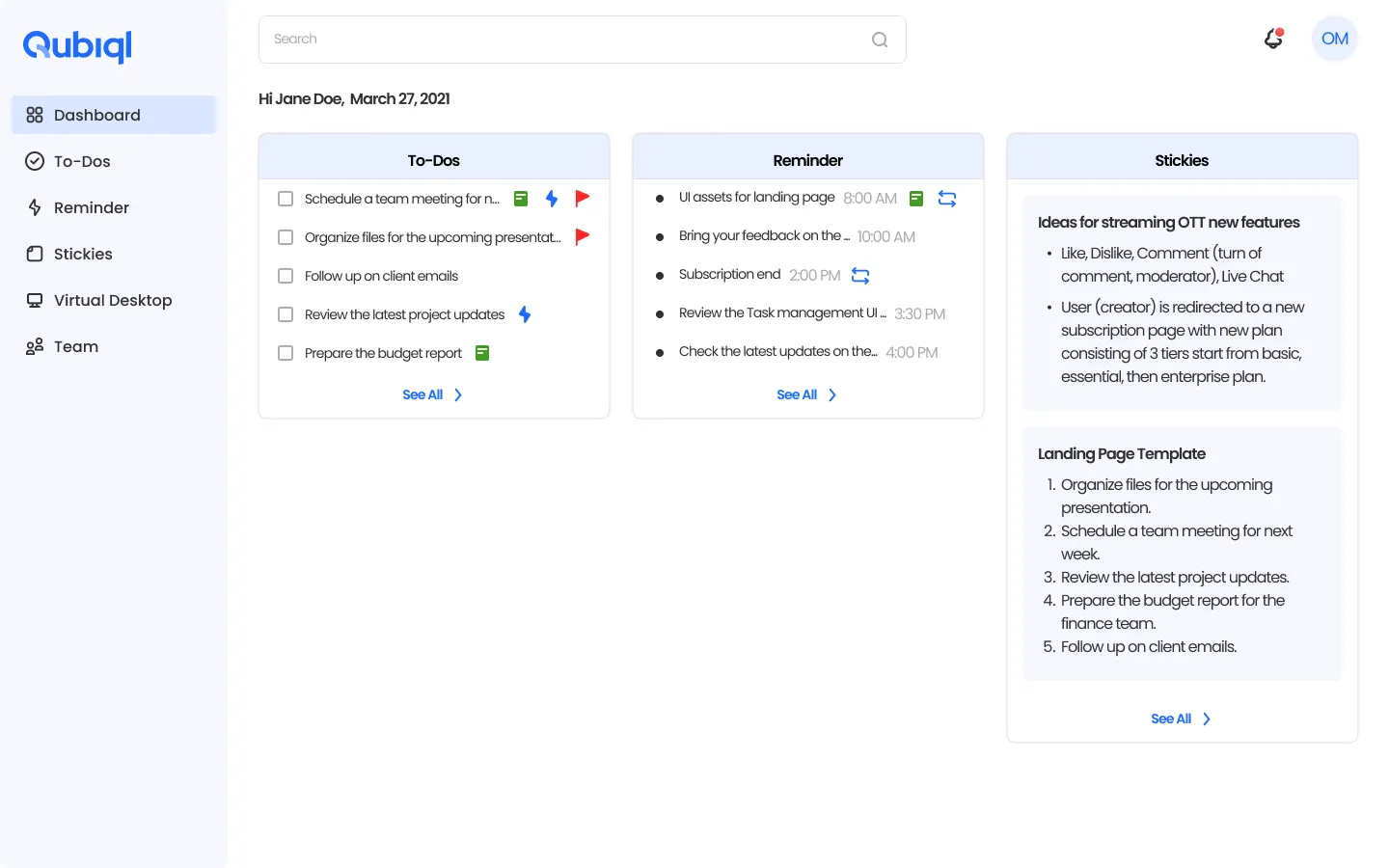Go to Team in the sidebar
The height and width of the screenshot is (868, 1389).
pos(75,346)
